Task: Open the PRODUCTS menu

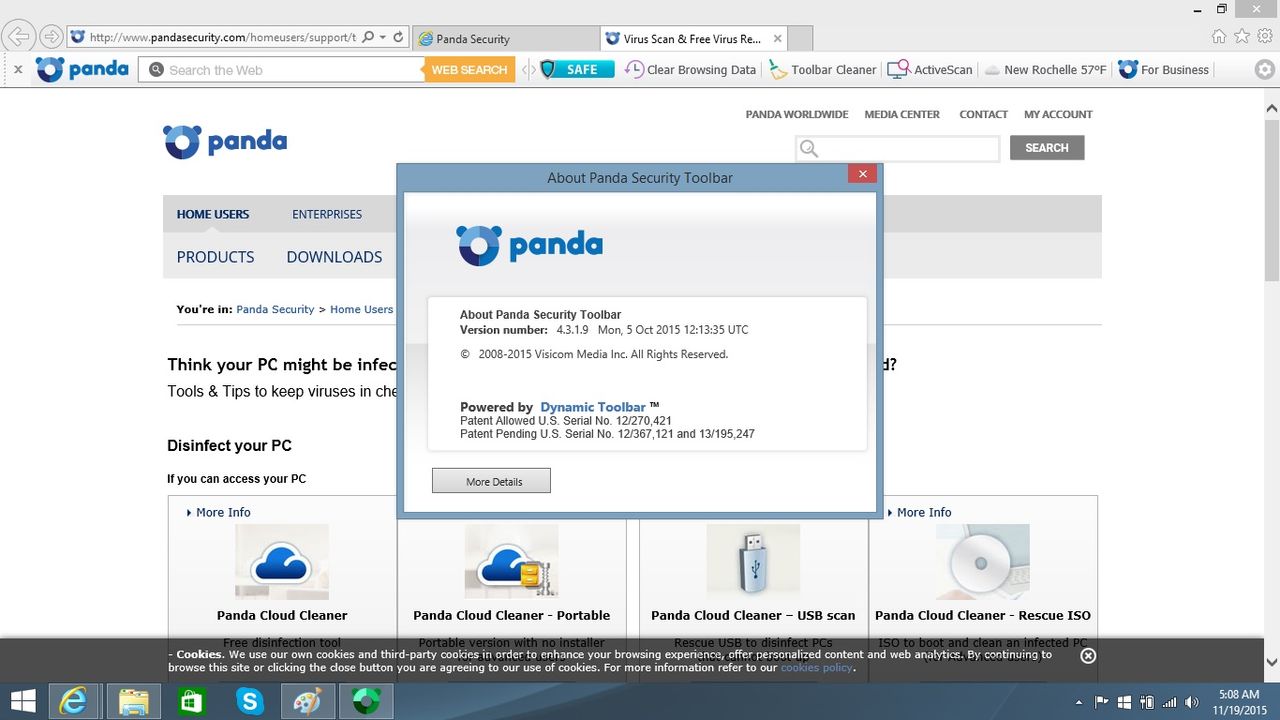Action: (x=216, y=257)
